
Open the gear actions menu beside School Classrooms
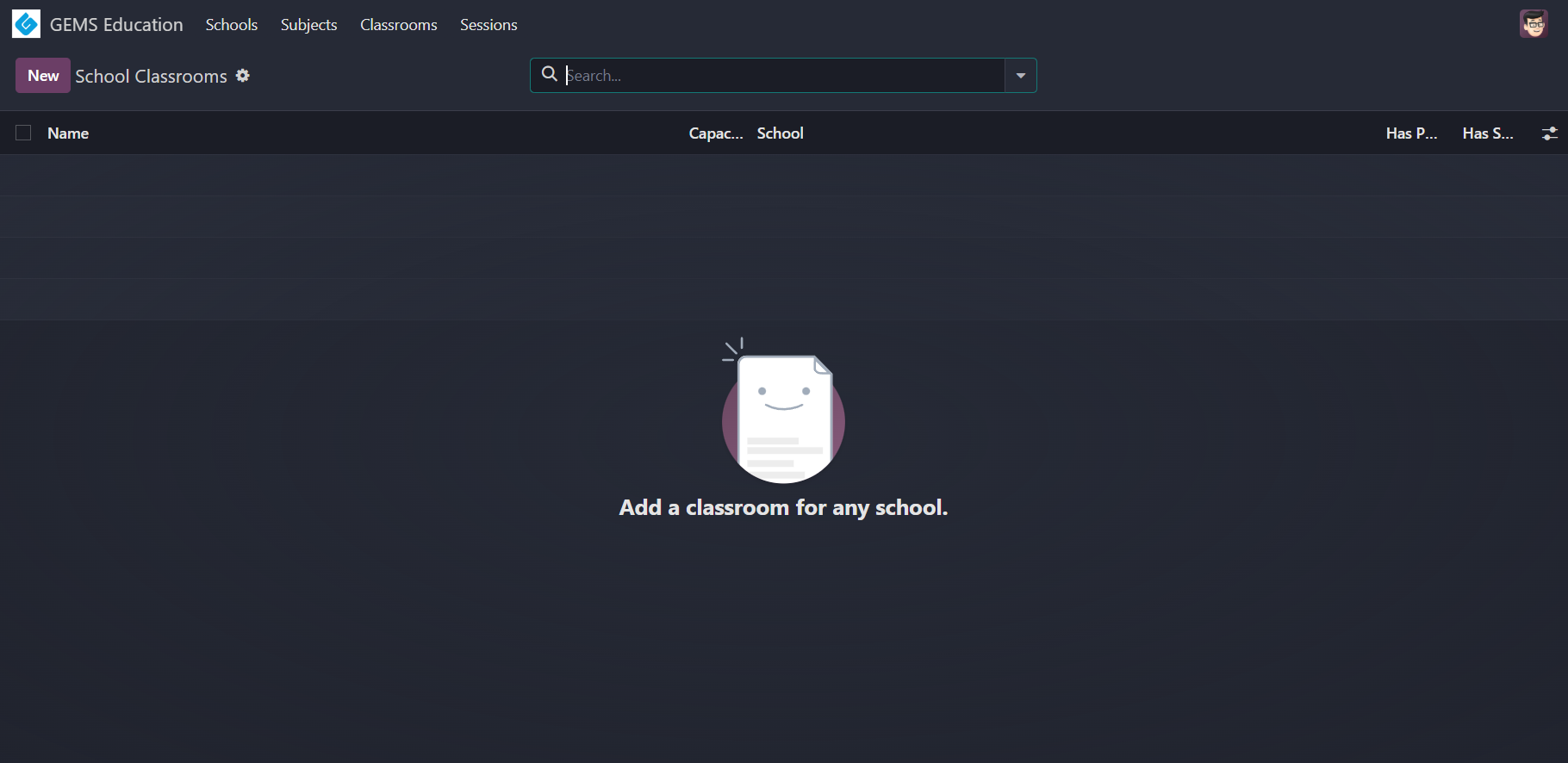(x=243, y=76)
